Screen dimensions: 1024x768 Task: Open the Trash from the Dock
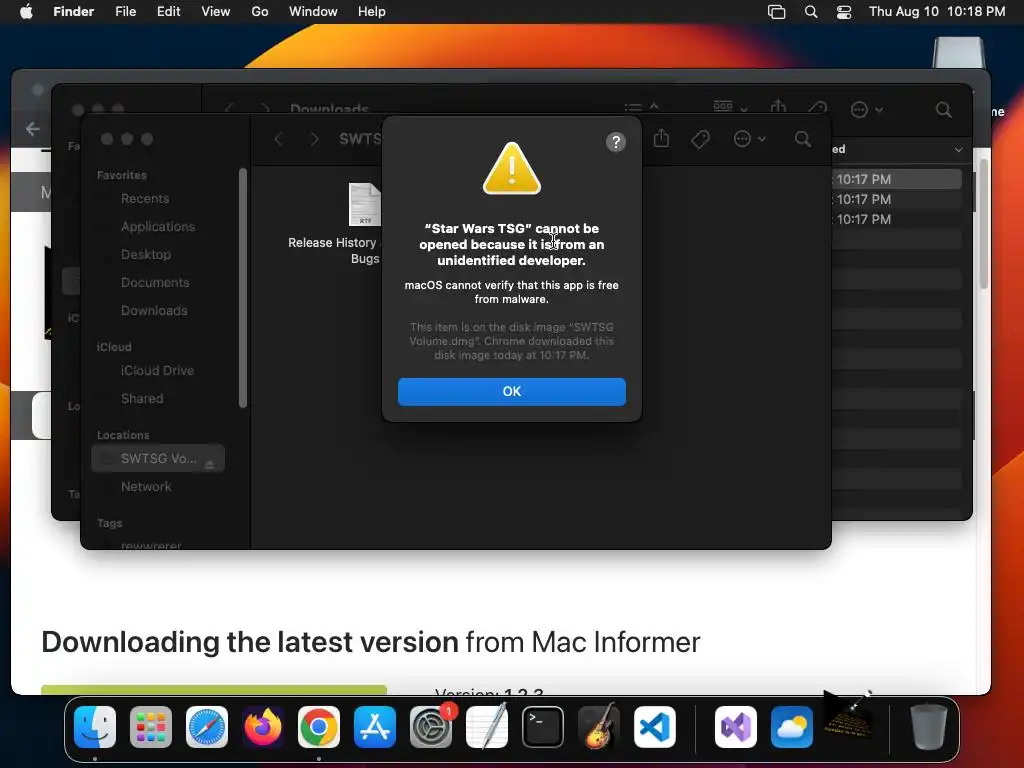(x=928, y=727)
